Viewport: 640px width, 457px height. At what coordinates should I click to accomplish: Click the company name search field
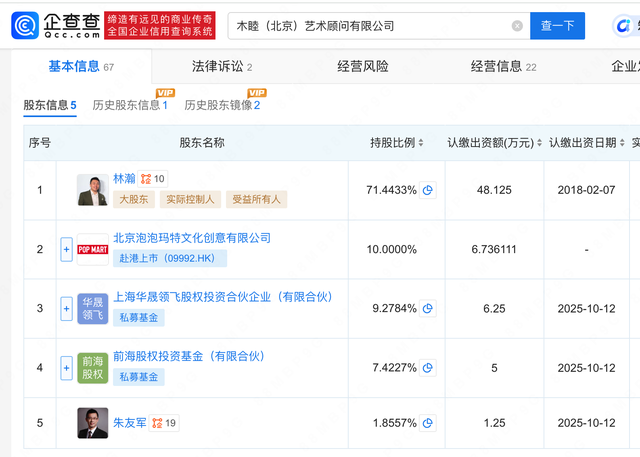pos(370,26)
